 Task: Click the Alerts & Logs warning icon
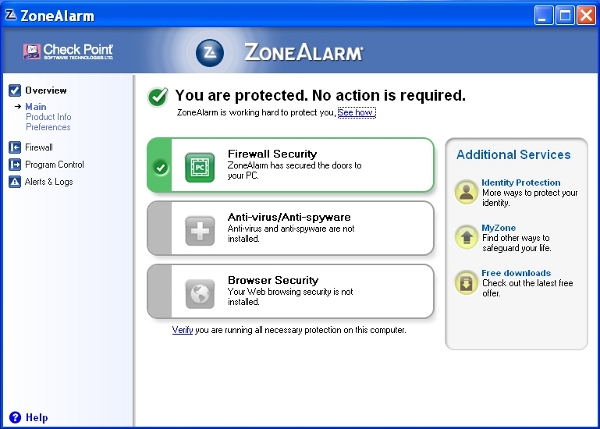coord(15,181)
